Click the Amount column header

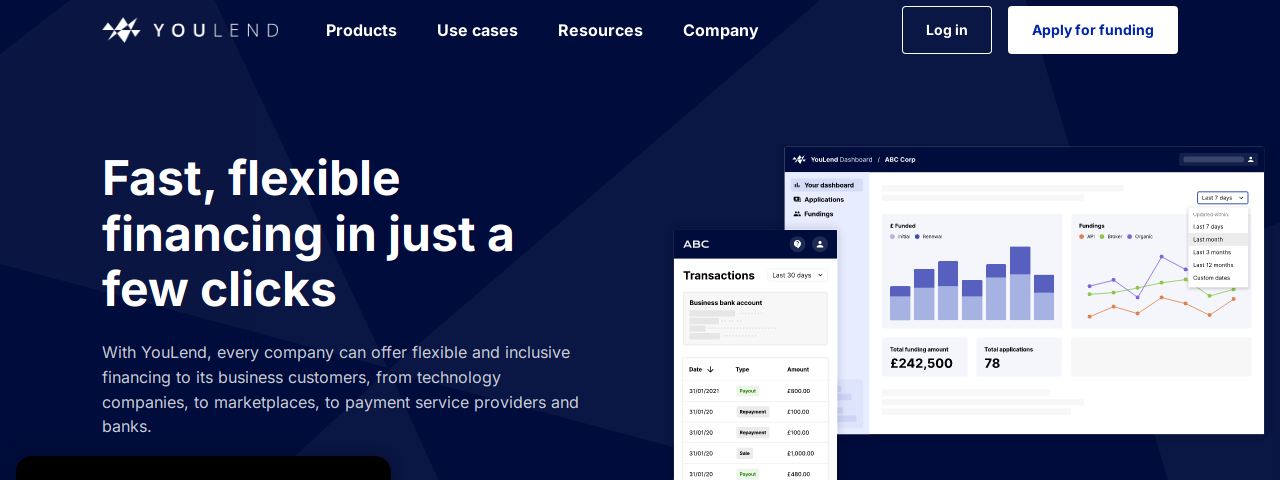(798, 369)
